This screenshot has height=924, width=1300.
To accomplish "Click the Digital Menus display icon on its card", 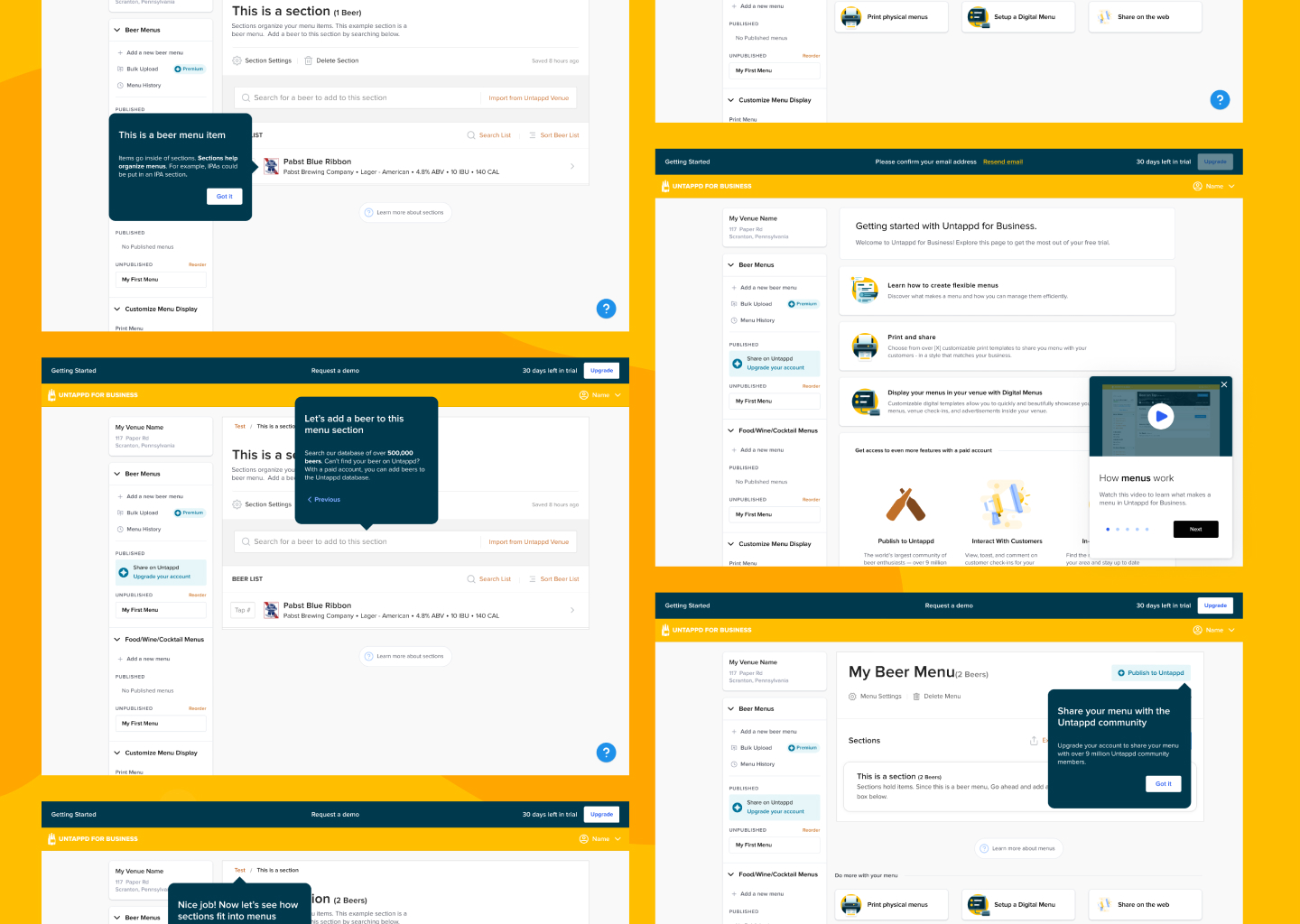I will (x=865, y=402).
